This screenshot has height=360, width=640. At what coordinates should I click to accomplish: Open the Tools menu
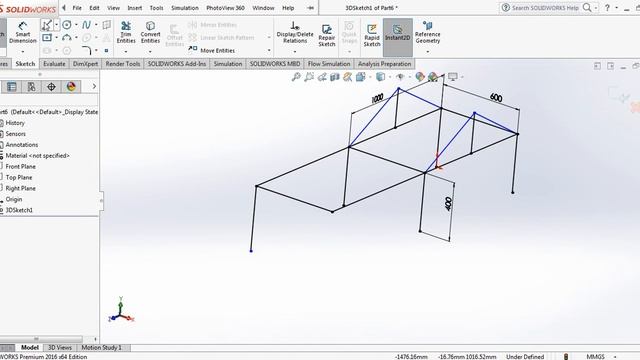pos(156,8)
